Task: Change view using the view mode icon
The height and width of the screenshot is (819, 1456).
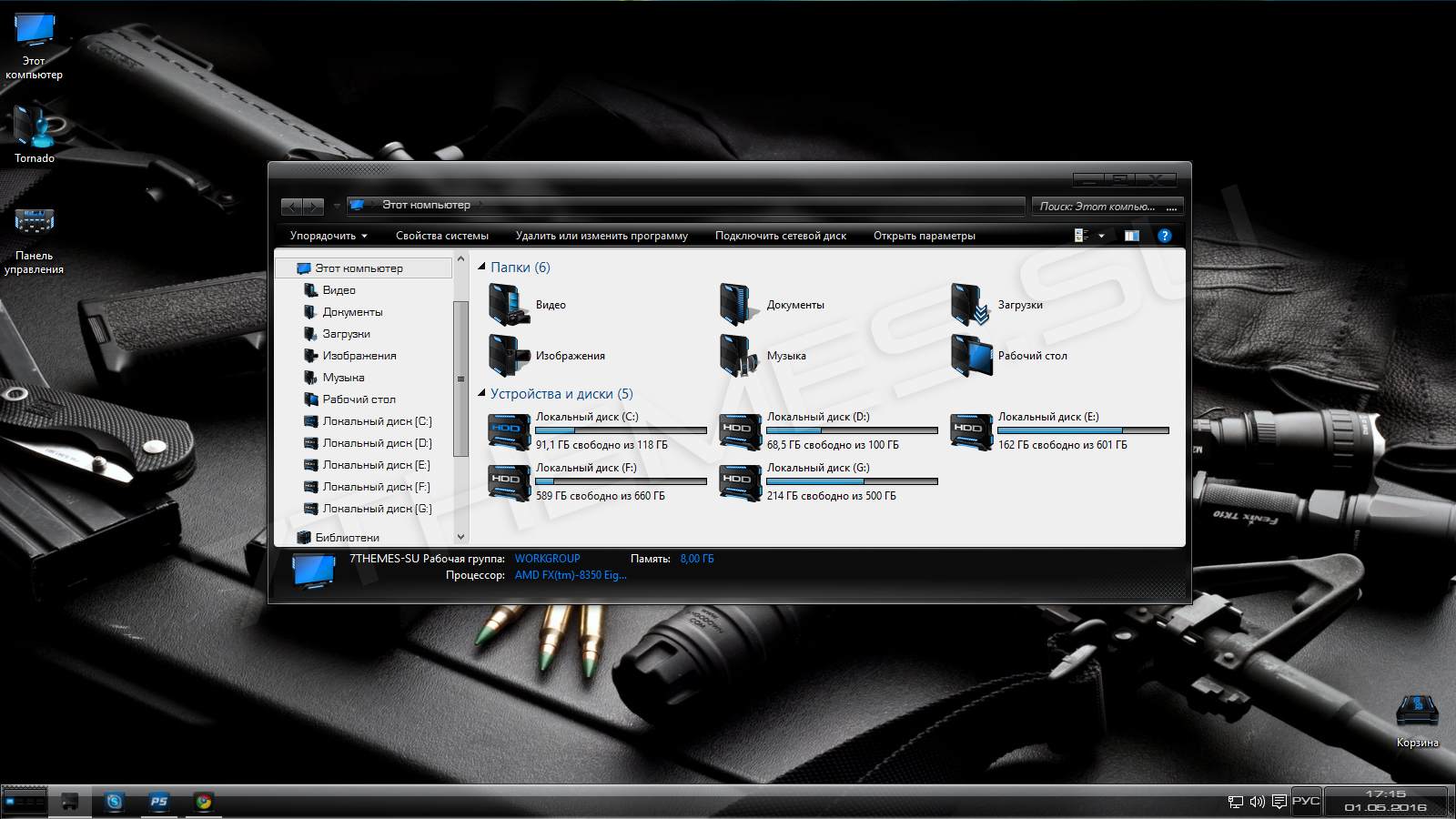Action: [x=1081, y=236]
